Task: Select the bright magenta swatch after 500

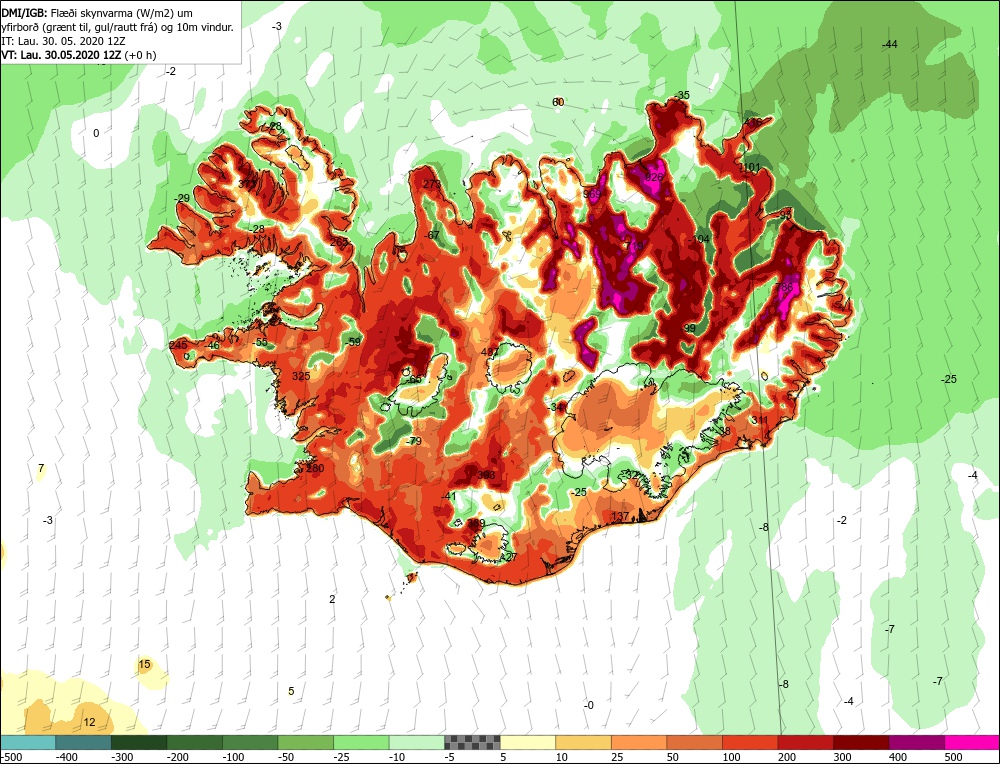Action: pos(971,742)
